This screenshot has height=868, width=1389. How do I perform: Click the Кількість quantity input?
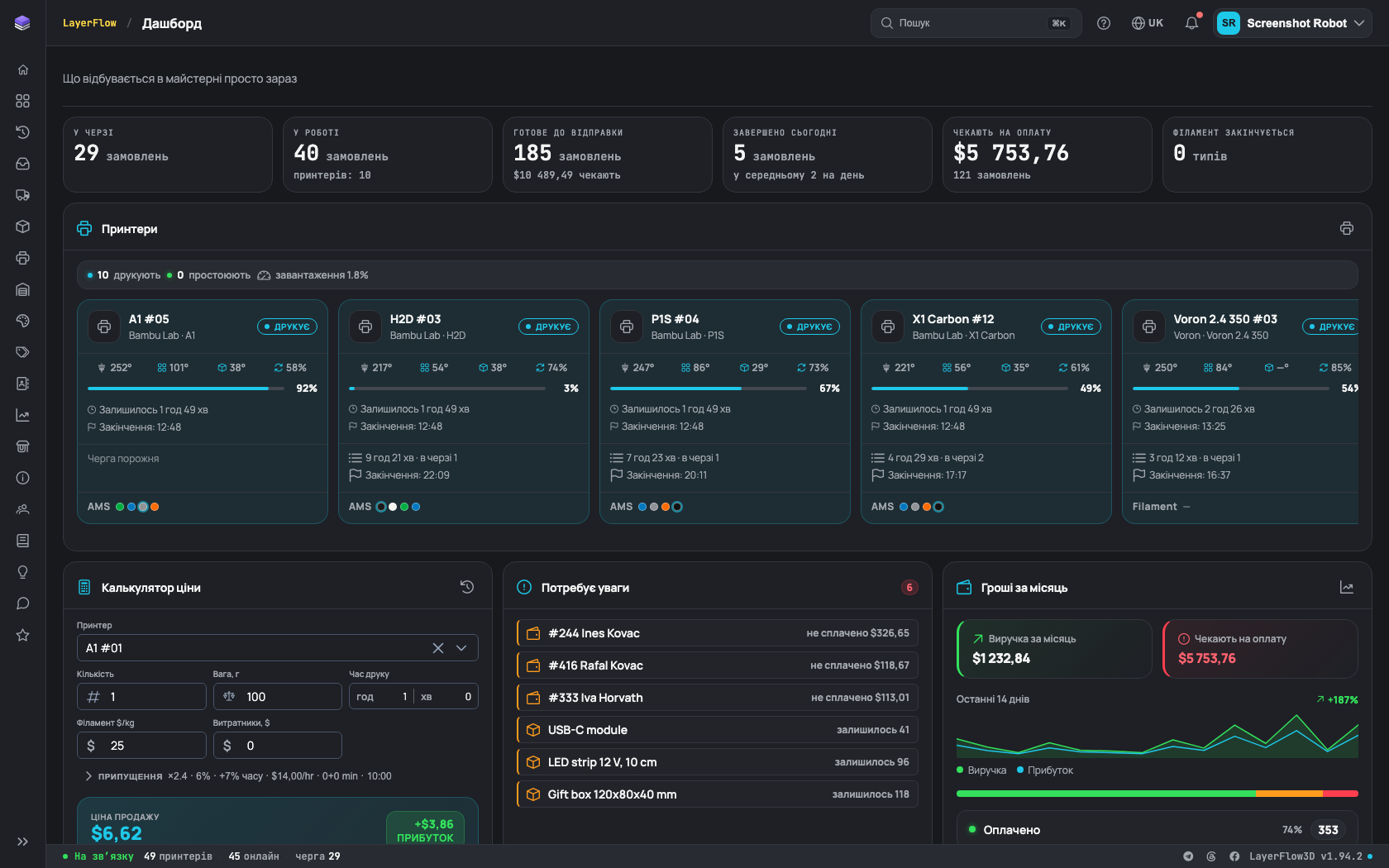pyautogui.click(x=141, y=697)
